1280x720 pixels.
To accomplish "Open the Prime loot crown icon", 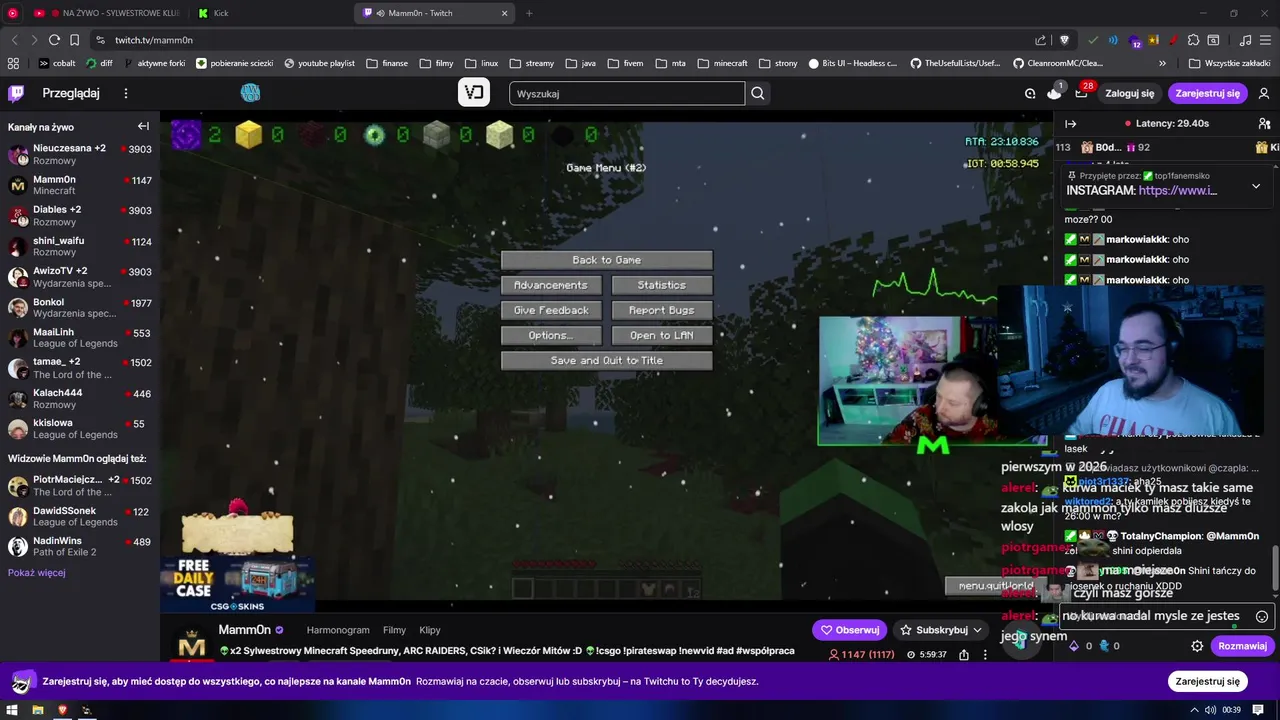I will [1054, 93].
